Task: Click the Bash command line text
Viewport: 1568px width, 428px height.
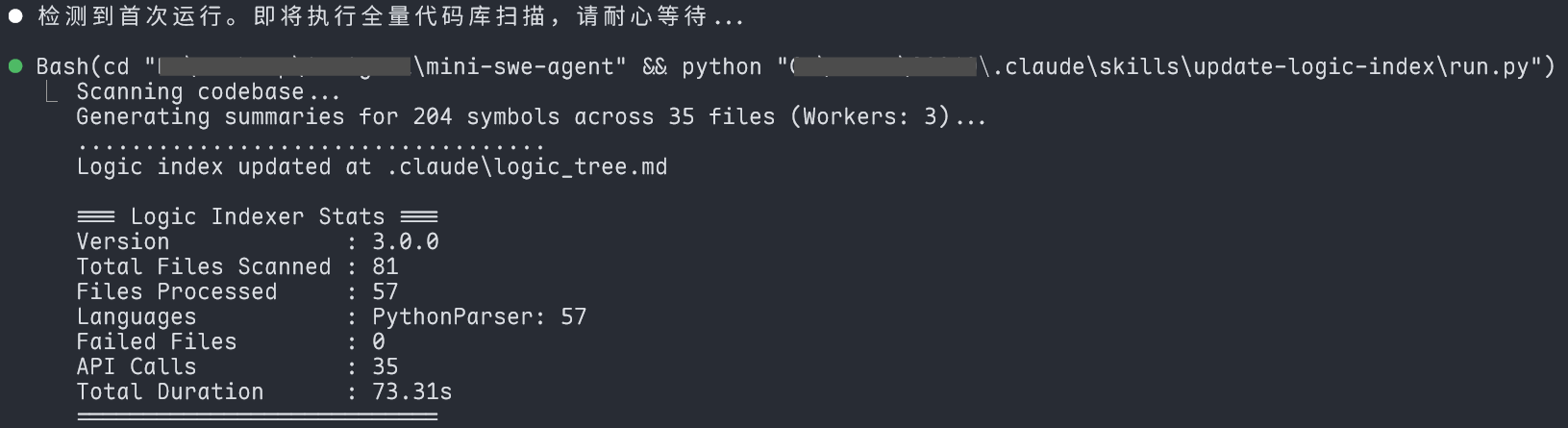Action: 795,66
